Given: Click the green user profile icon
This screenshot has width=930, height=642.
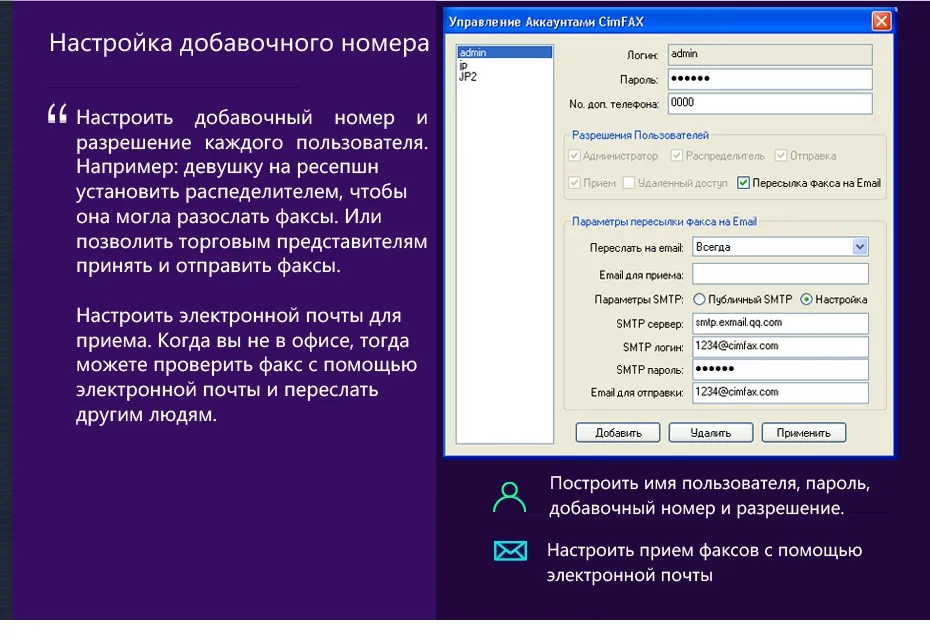Looking at the screenshot, I should point(509,497).
